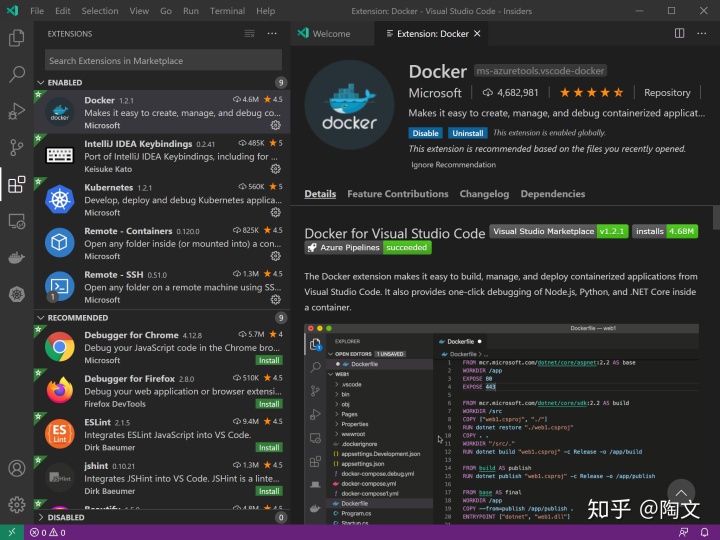Close the Extension: Docker tab
Screen dimensions: 720x540
pos(477,34)
